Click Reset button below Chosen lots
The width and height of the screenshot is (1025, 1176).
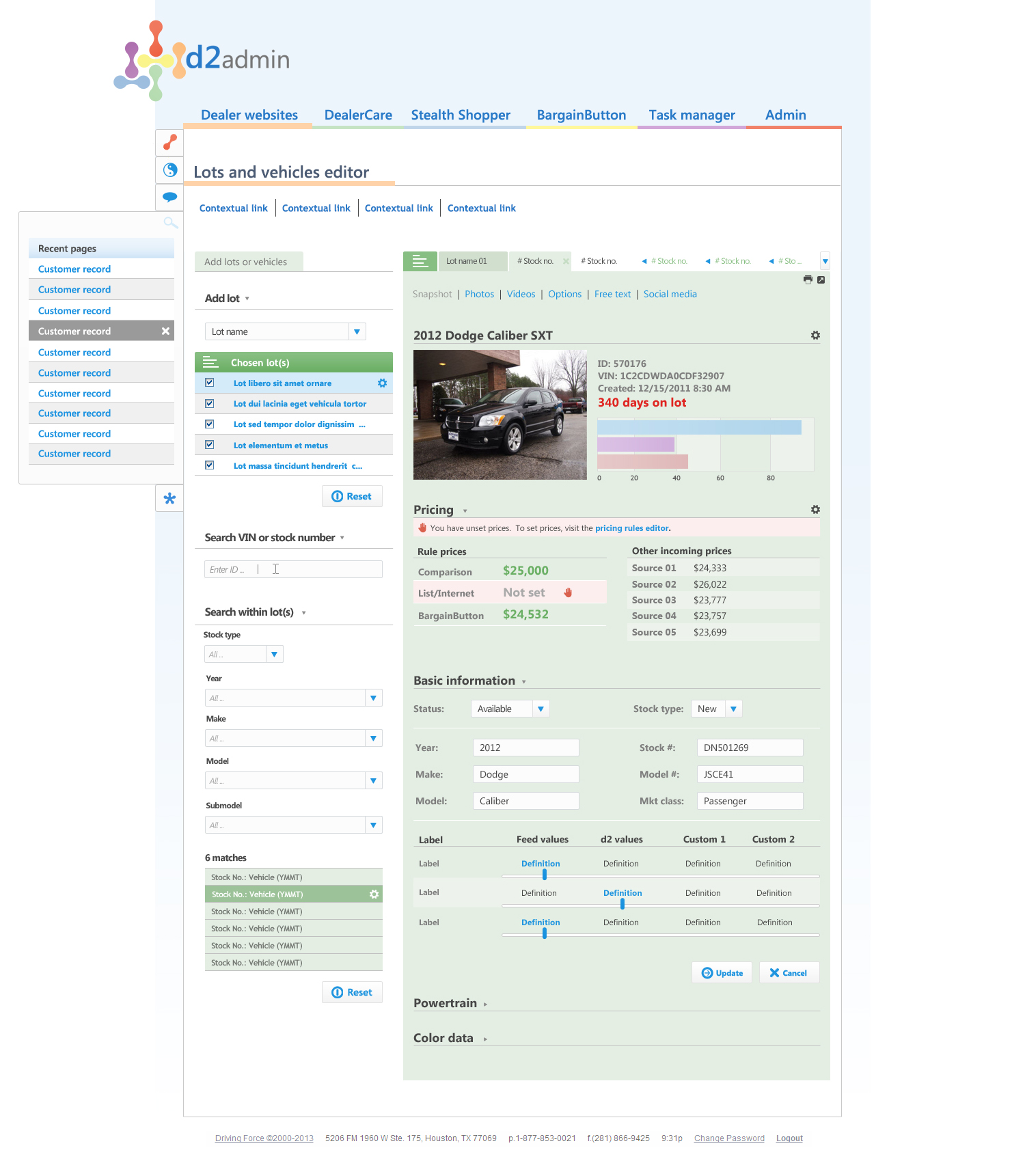point(352,496)
